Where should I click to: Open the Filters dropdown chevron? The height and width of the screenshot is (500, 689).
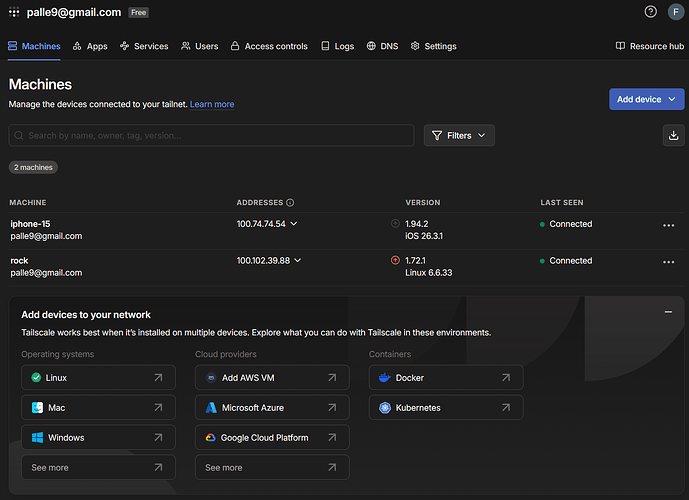coord(482,135)
